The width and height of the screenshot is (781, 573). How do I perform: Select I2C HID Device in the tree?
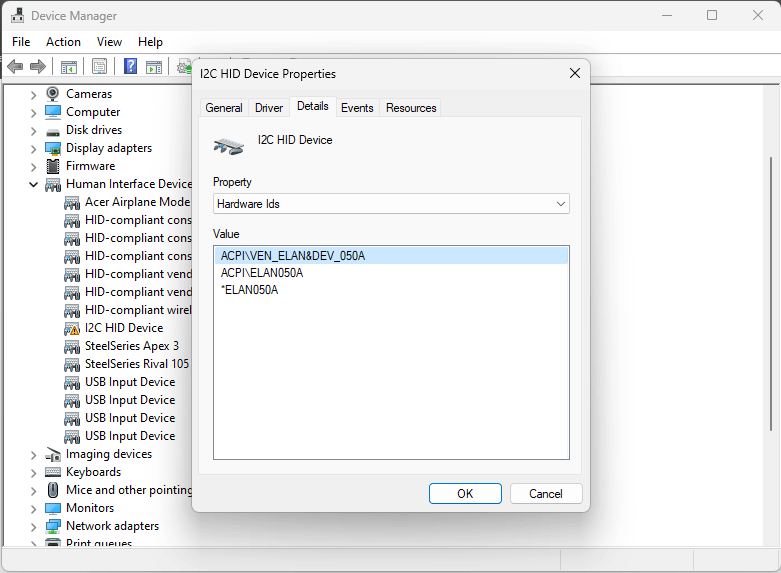(124, 328)
